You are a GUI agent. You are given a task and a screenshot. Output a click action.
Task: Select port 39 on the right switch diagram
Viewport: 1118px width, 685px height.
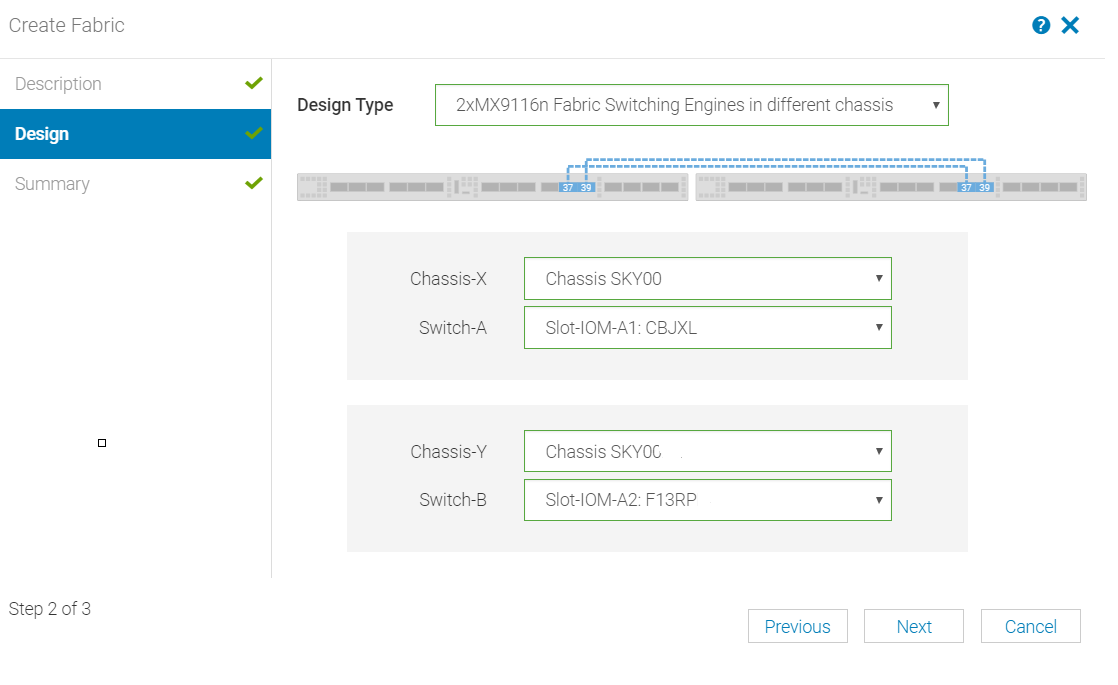pos(985,188)
